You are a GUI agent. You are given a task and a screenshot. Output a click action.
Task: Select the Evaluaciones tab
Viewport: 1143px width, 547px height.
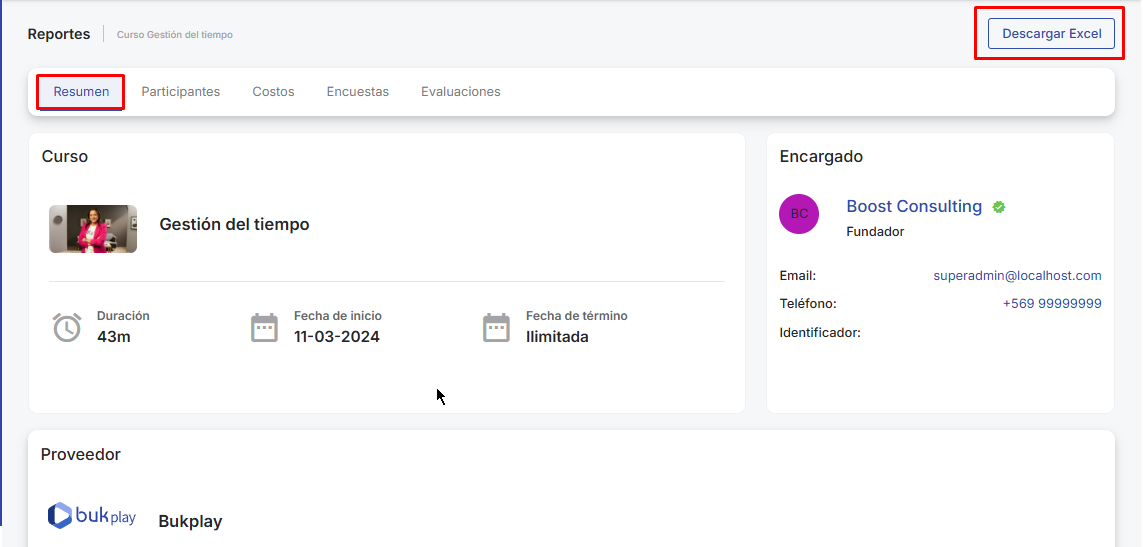(460, 92)
